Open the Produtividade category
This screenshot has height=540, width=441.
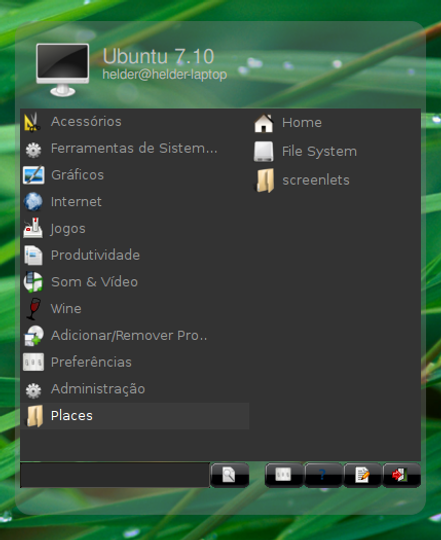(135, 255)
